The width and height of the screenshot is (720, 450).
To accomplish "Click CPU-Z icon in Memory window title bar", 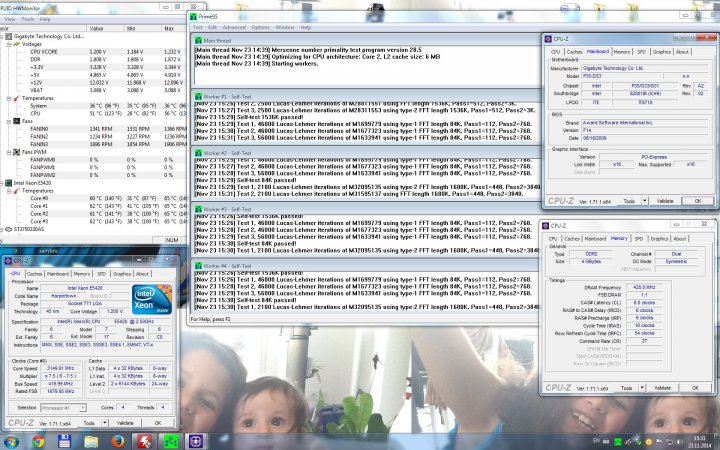I will pyautogui.click(x=546, y=226).
